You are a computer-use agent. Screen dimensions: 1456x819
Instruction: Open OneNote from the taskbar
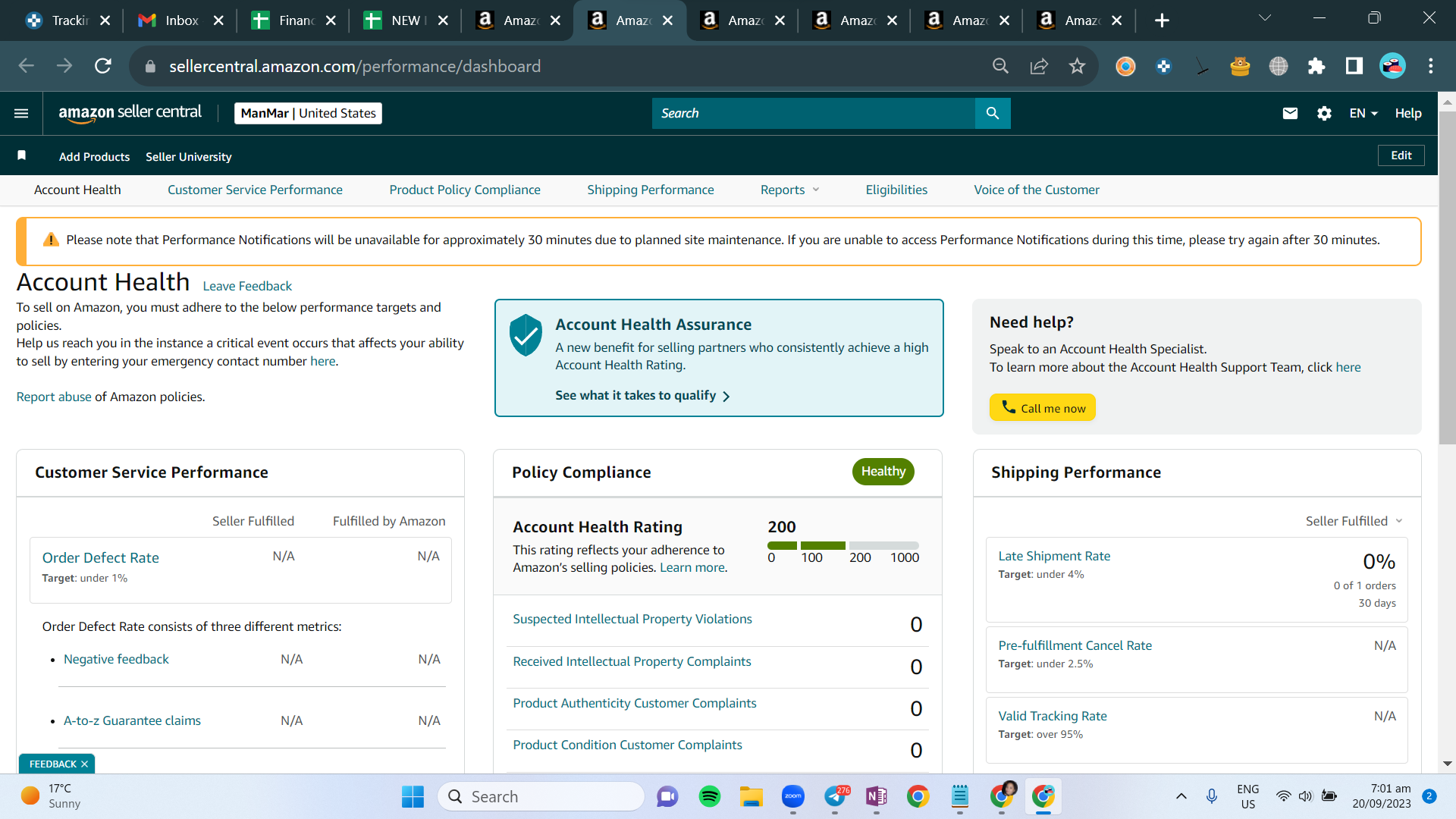(877, 796)
